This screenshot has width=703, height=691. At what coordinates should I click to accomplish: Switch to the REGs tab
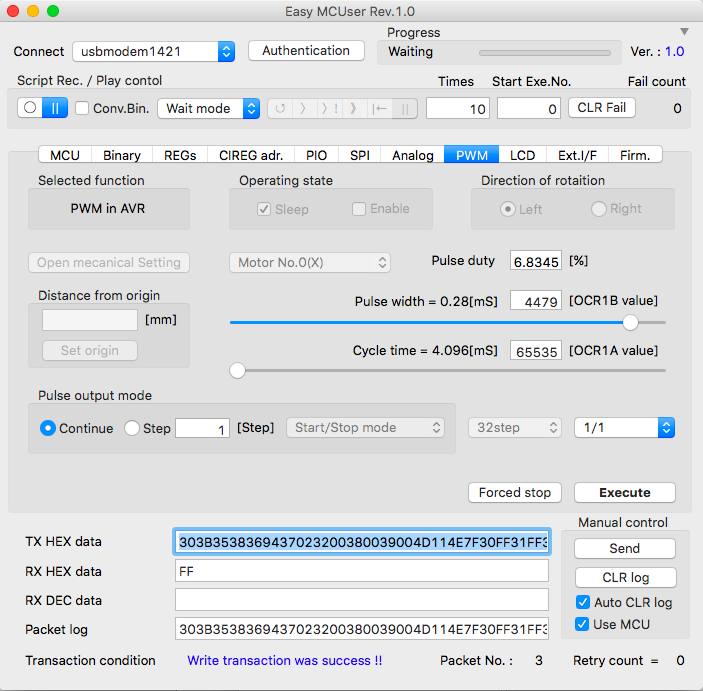pos(180,155)
